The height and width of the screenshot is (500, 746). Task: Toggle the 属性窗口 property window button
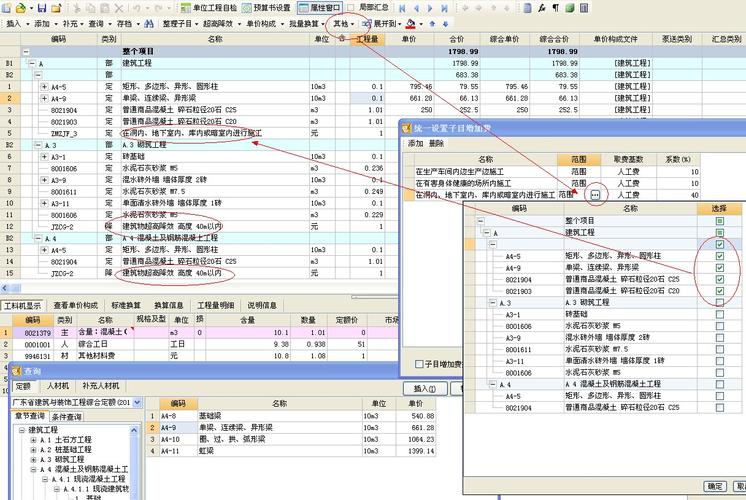point(320,8)
